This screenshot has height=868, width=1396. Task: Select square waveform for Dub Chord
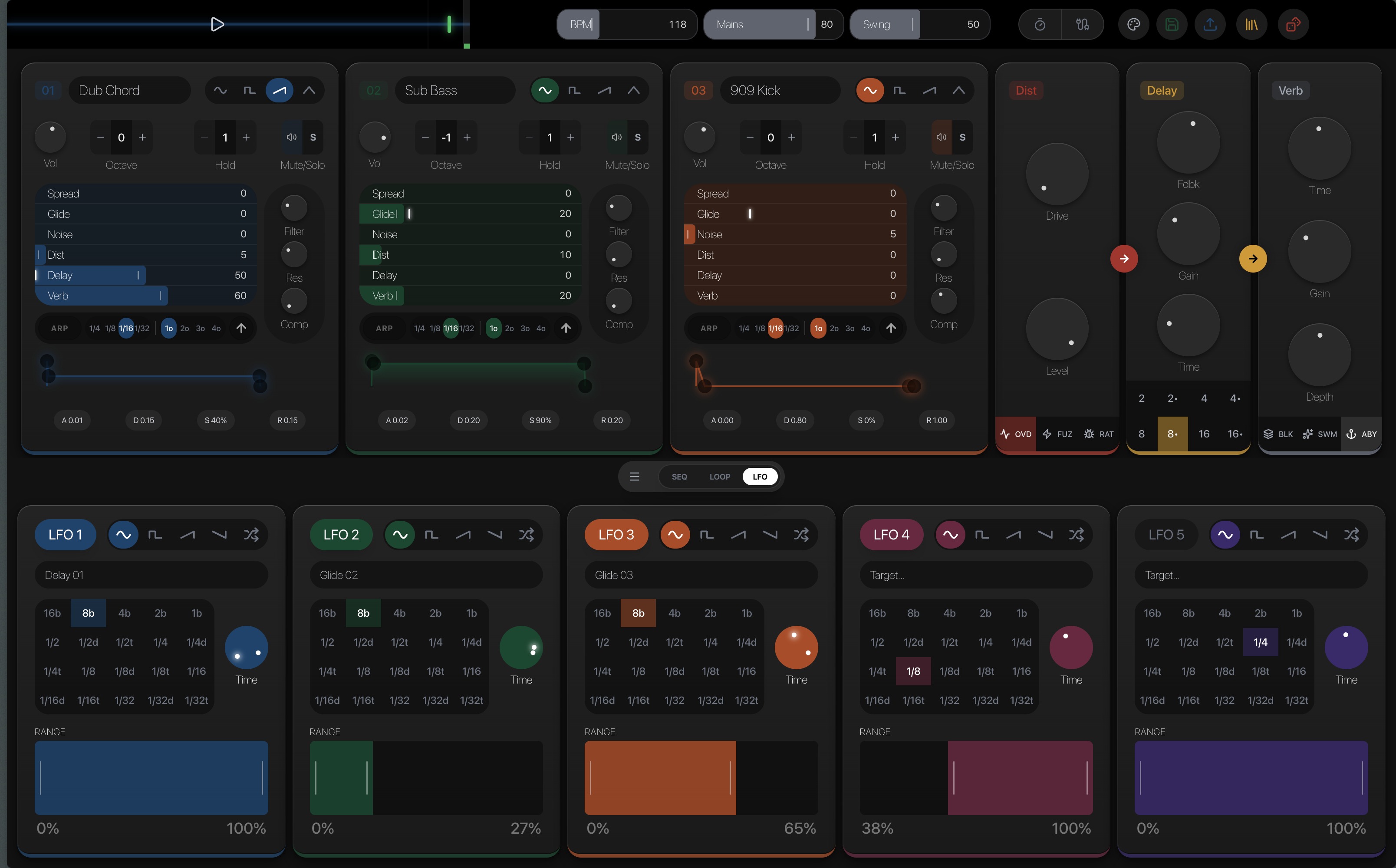(x=250, y=90)
